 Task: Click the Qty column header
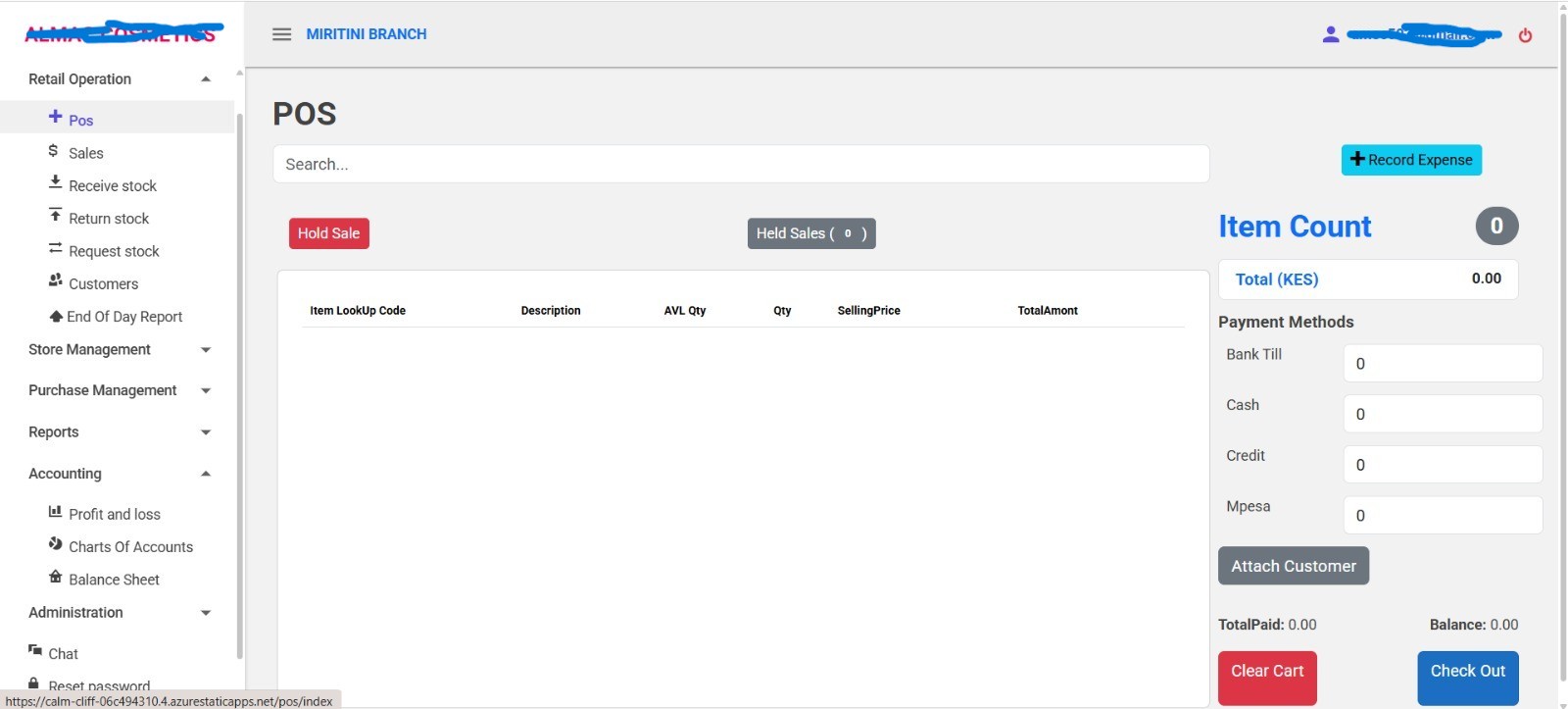(782, 311)
